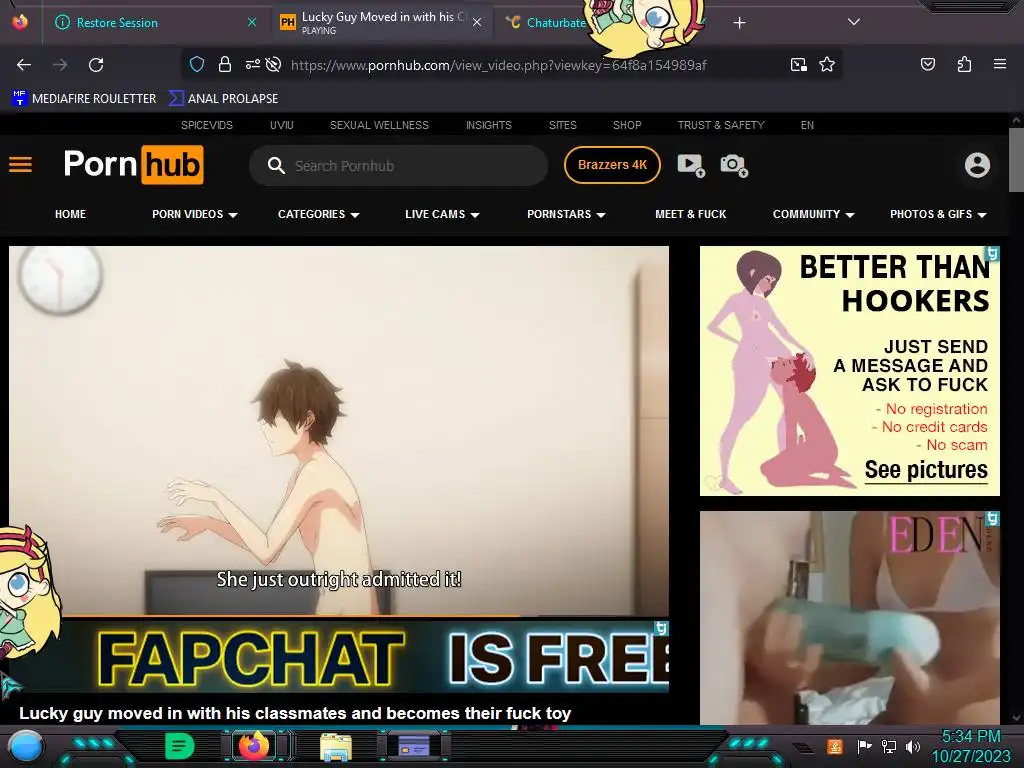Go back with the back arrow
This screenshot has height=768, width=1024.
point(24,65)
